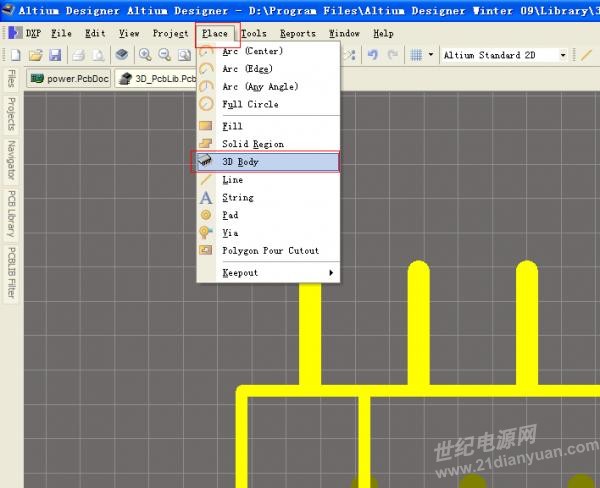Expand Keepout submenu

point(268,273)
